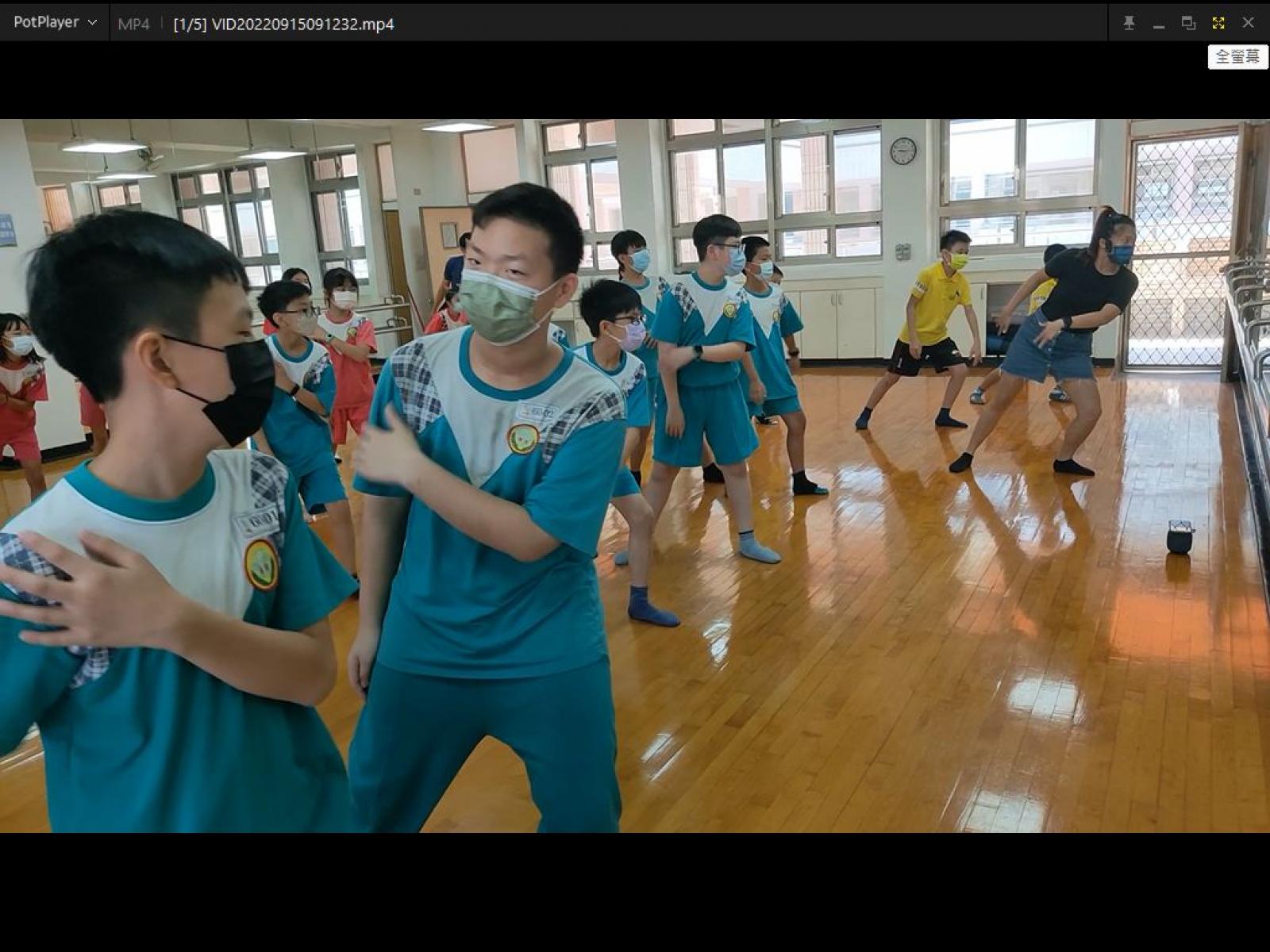The height and width of the screenshot is (952, 1270).
Task: Expand the chevron beside PotPlayer
Action: tap(92, 23)
